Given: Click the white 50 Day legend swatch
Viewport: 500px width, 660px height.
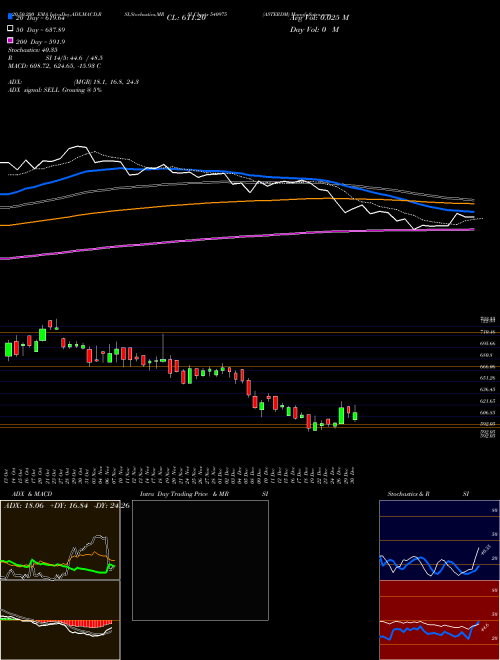Looking at the screenshot, I should [x=11, y=29].
